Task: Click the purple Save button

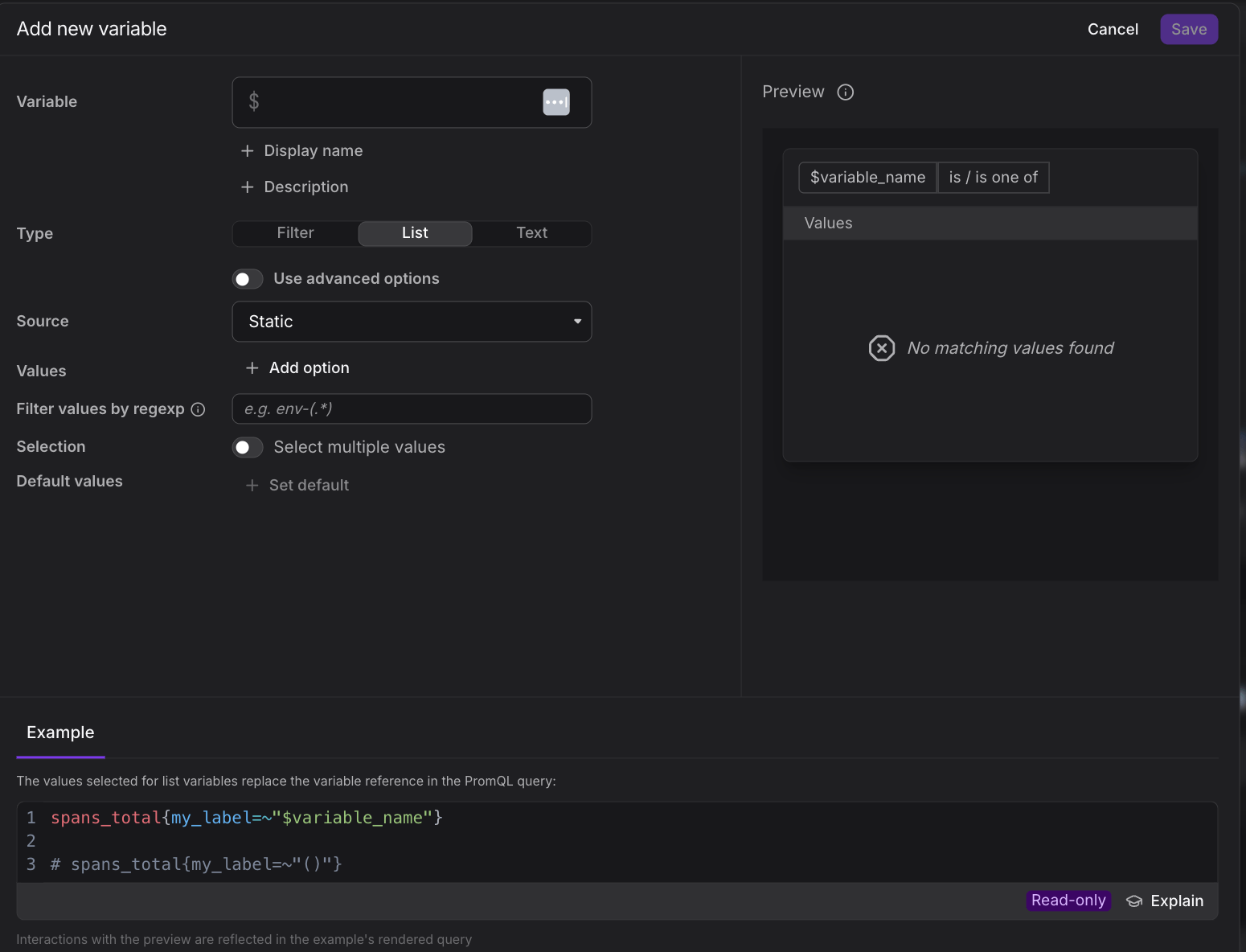Action: 1189,30
